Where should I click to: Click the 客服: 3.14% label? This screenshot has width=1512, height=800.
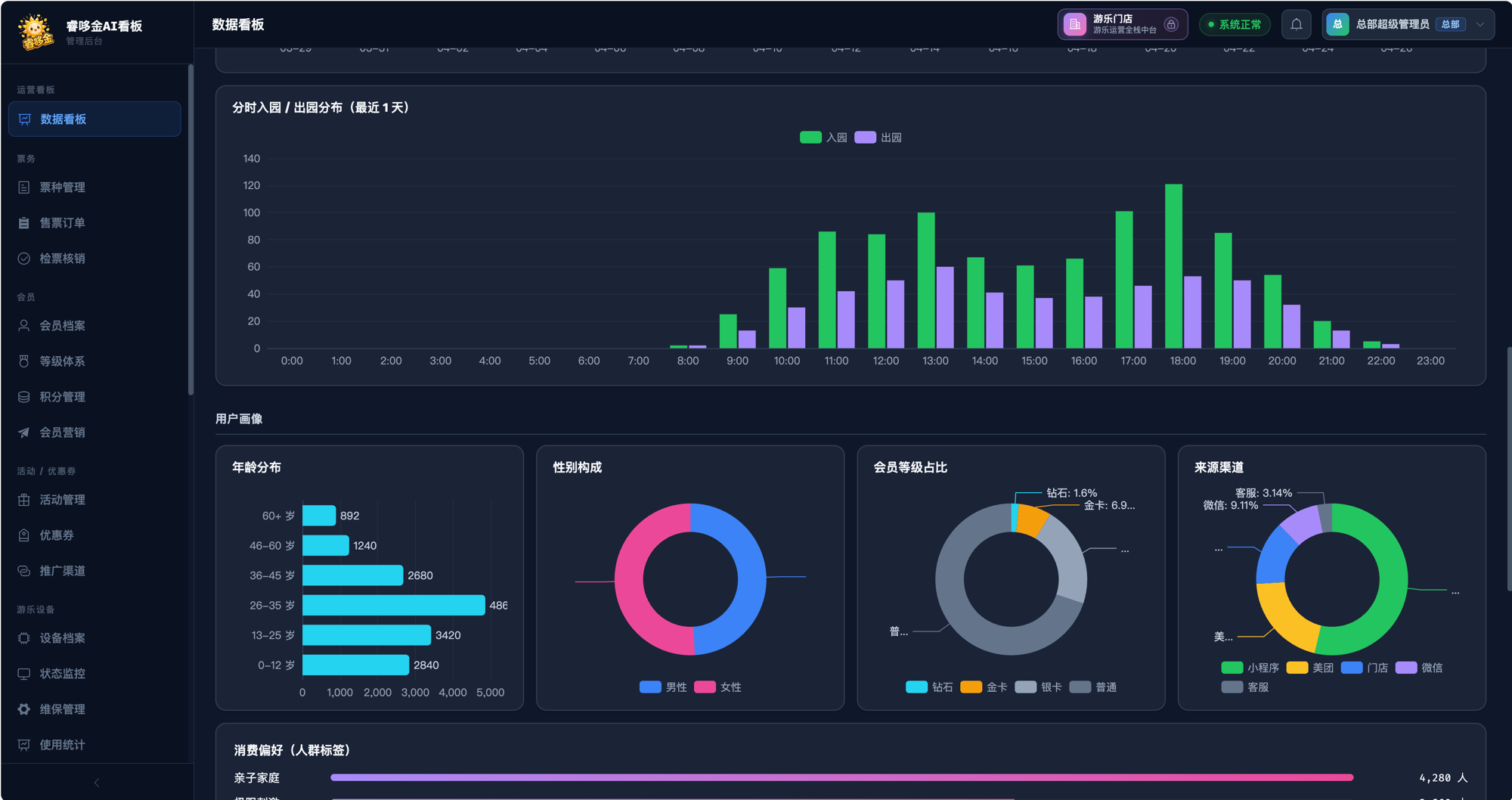[x=1263, y=493]
